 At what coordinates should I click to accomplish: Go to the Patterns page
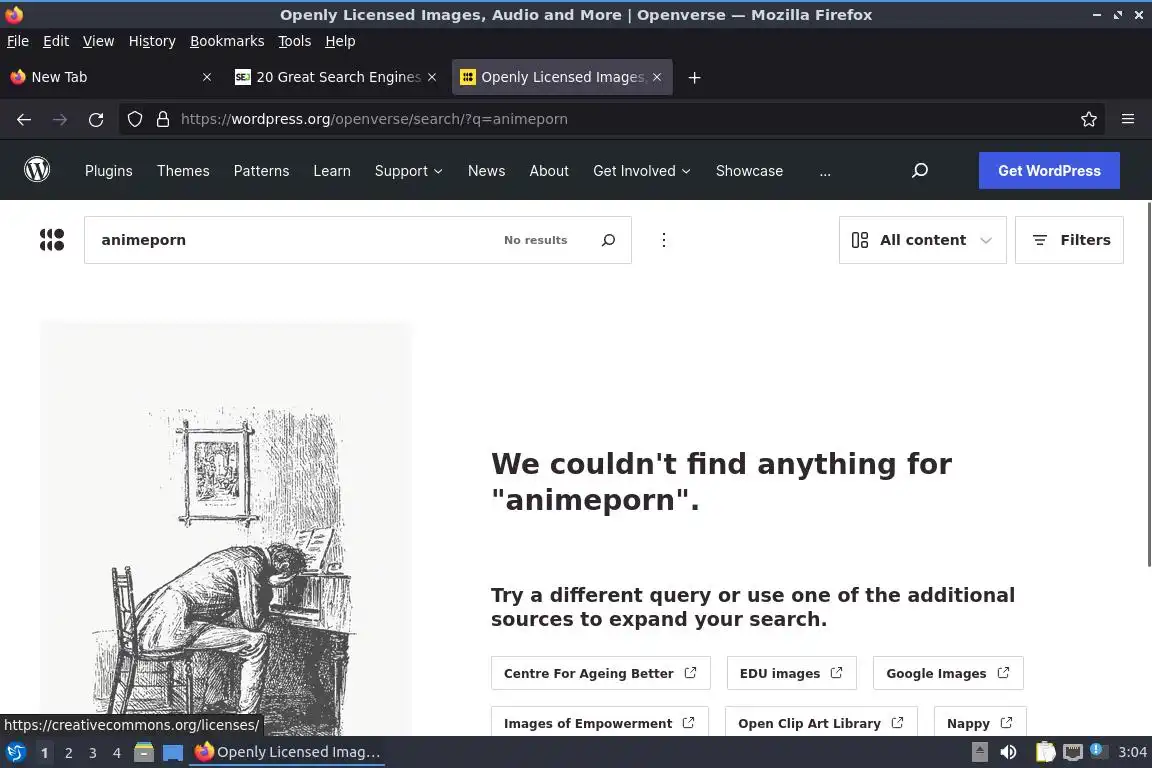click(x=262, y=171)
